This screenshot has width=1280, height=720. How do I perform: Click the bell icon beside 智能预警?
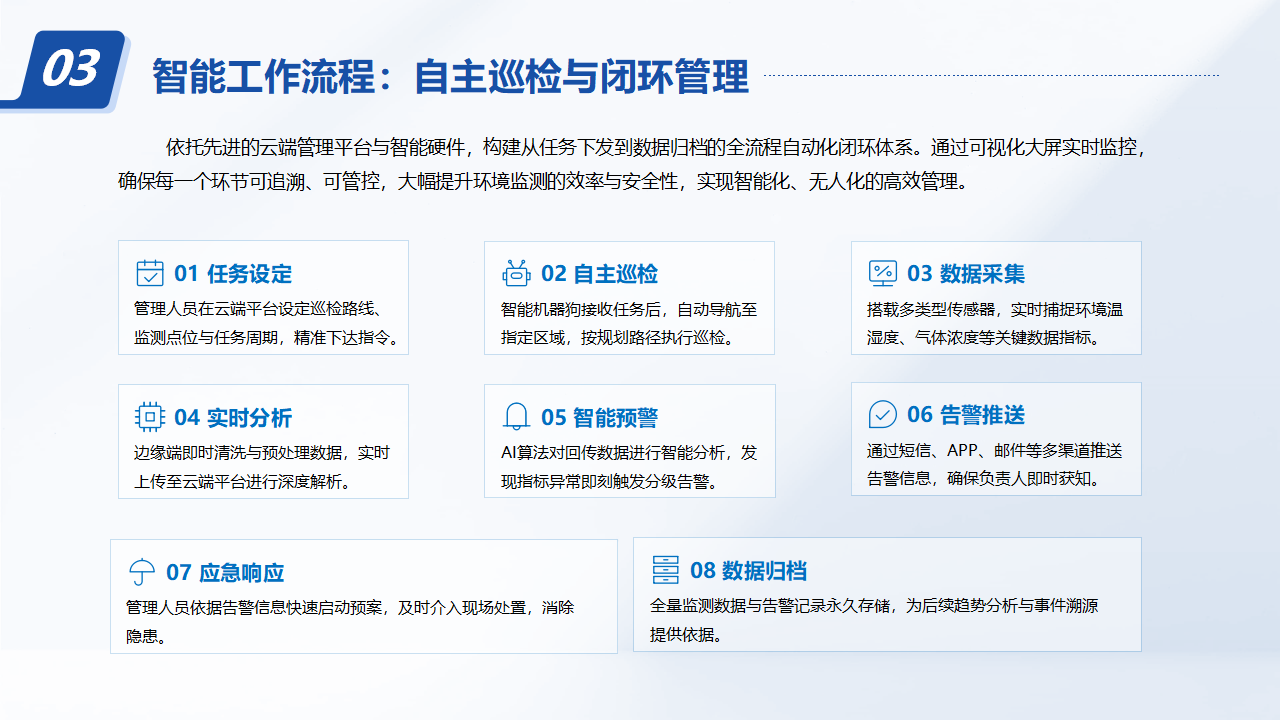tap(516, 417)
